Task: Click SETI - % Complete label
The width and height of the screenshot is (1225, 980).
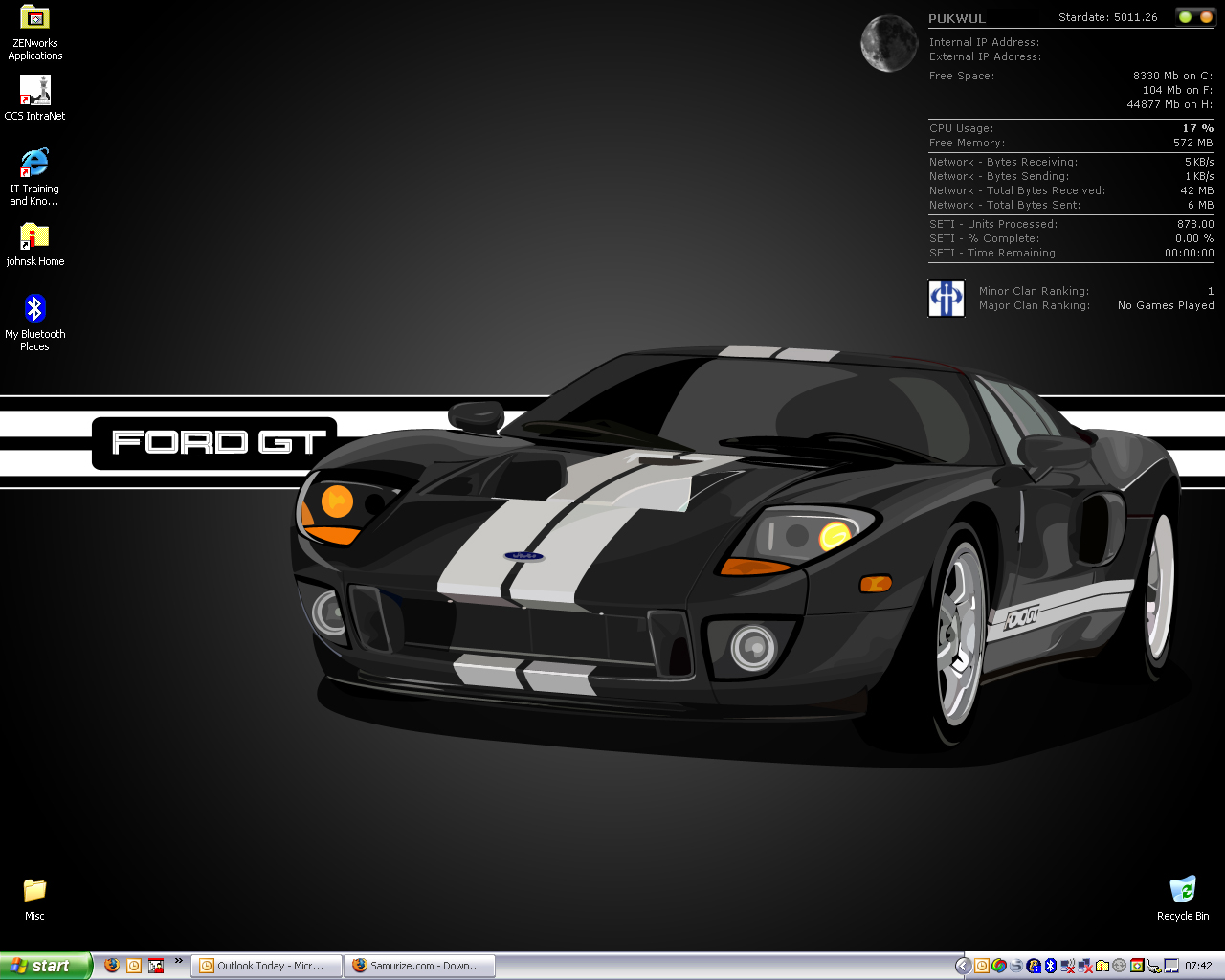Action: (984, 238)
